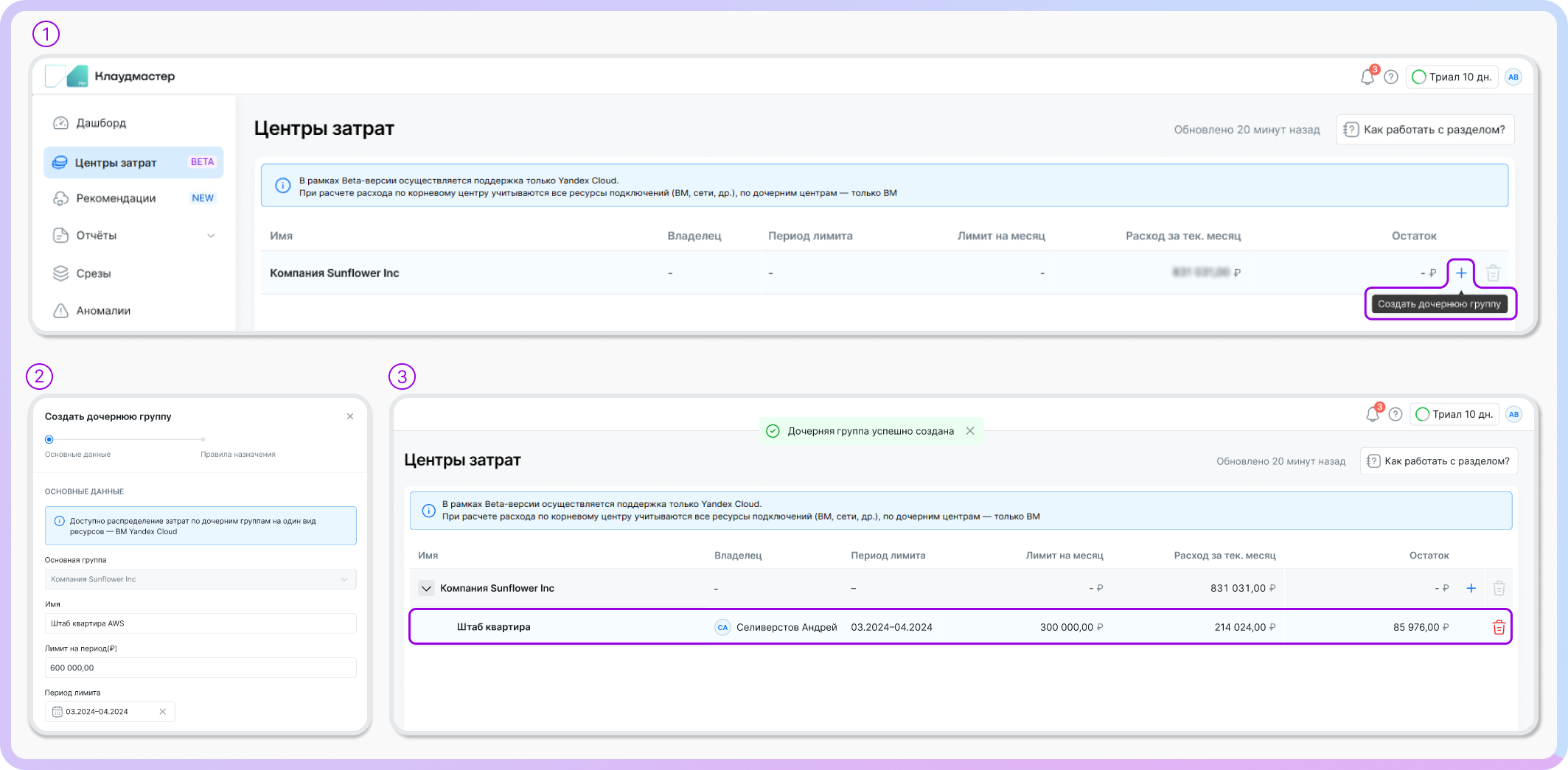Screen dimensions: 1568x770
Task: Close the Создать дочернюю группу dialog
Action: pyautogui.click(x=350, y=417)
